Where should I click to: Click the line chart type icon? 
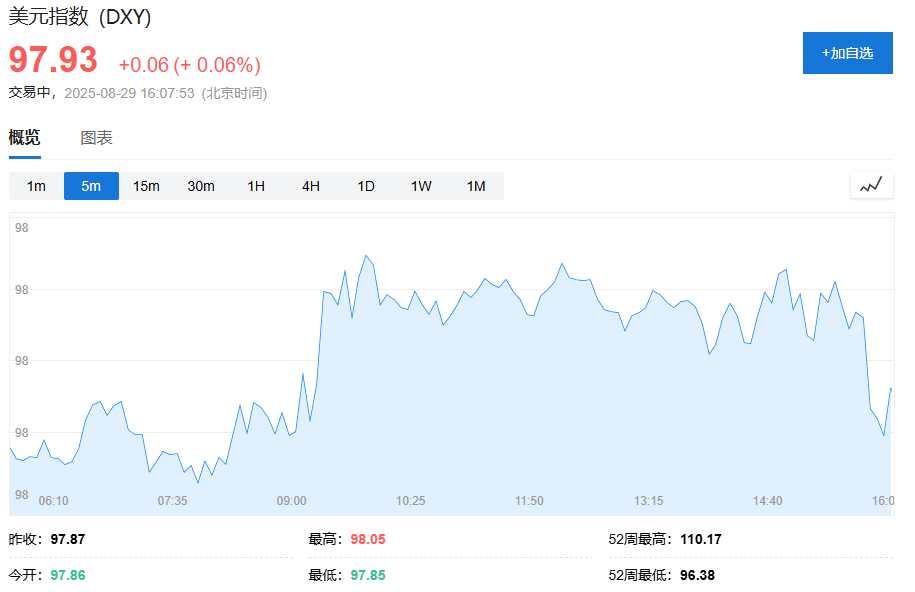pos(871,185)
